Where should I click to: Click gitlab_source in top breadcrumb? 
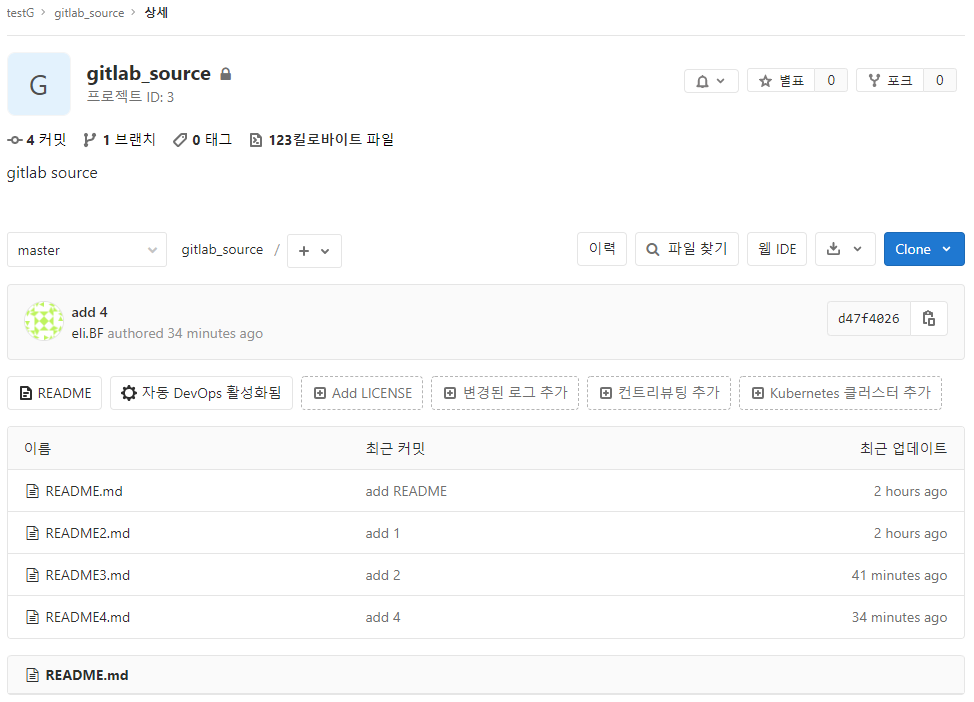(89, 13)
